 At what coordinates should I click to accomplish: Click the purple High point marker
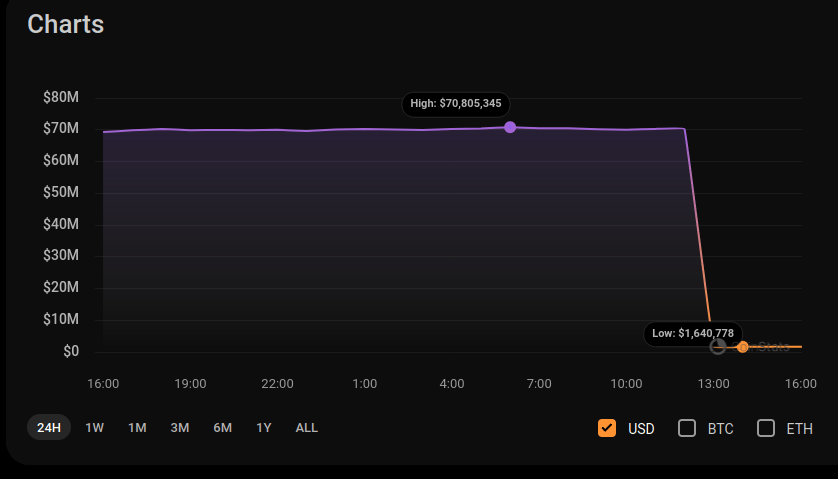(x=510, y=127)
